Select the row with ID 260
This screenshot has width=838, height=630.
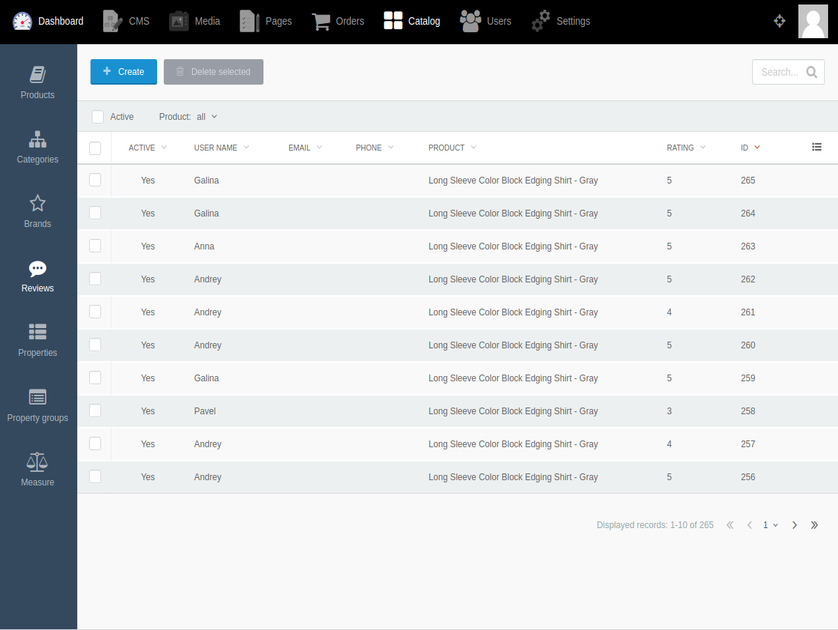95,345
